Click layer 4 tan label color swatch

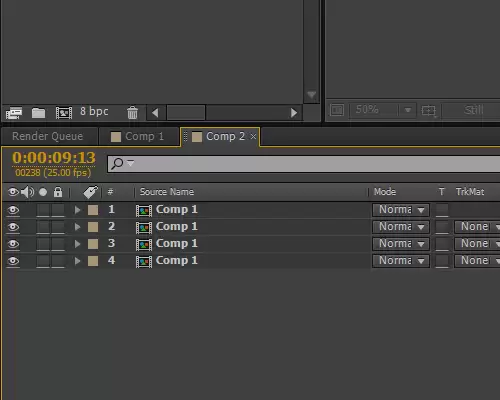point(93,261)
